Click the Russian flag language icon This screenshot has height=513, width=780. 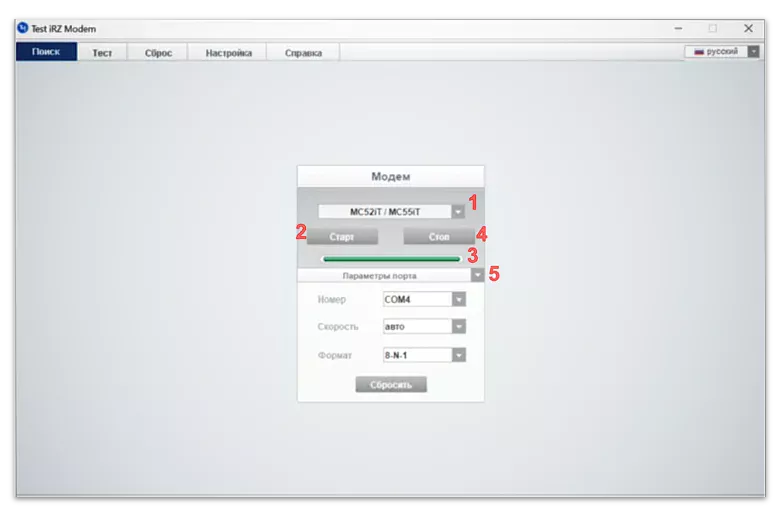point(697,51)
